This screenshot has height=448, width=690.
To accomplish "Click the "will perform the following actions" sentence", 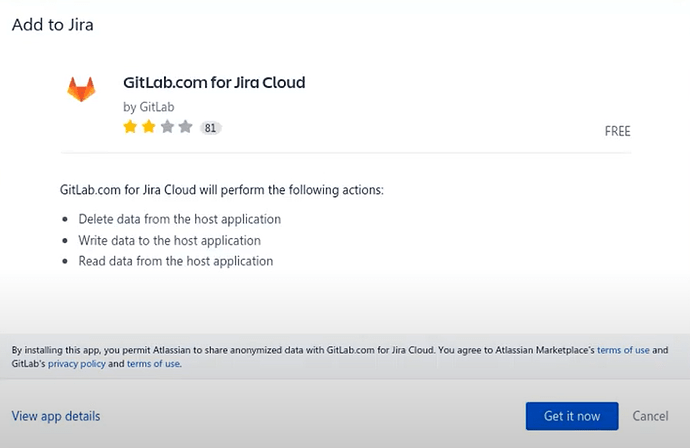I will [x=221, y=189].
